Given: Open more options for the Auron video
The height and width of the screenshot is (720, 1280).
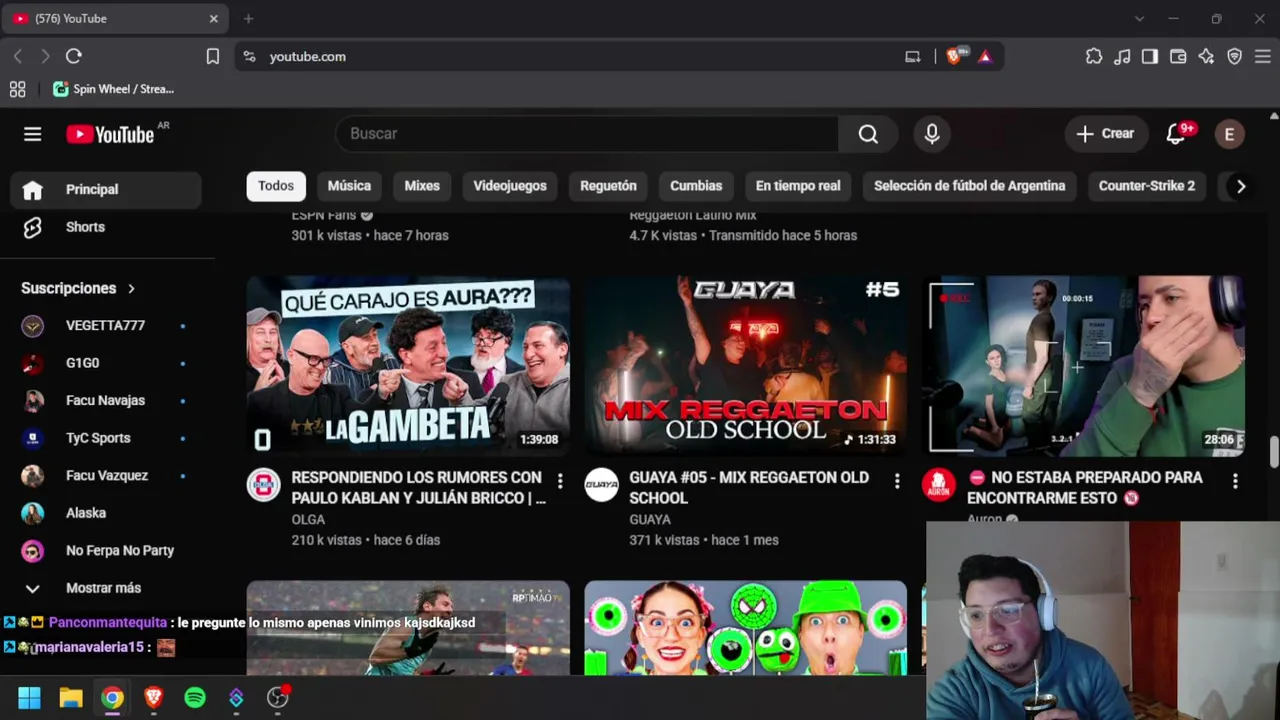Looking at the screenshot, I should pos(1235,482).
